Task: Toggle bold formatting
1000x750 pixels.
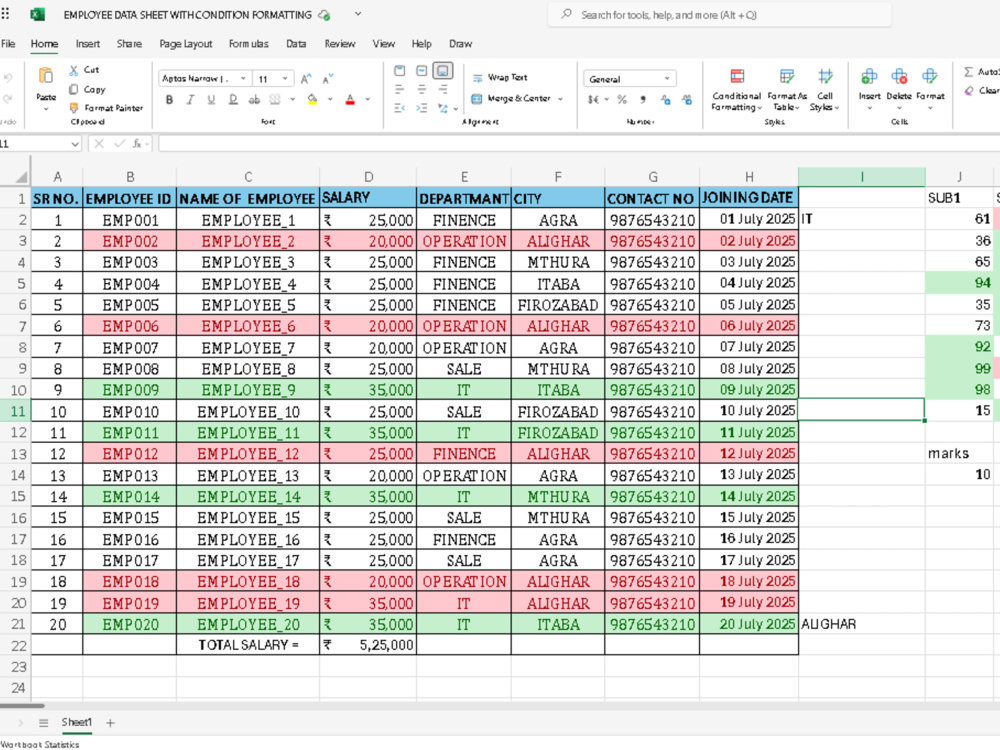Action: pos(169,99)
